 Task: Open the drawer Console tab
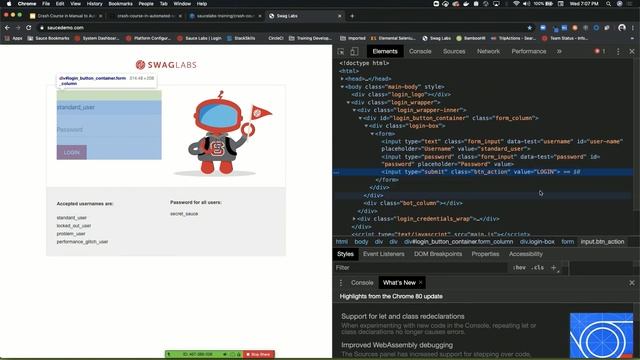362,282
